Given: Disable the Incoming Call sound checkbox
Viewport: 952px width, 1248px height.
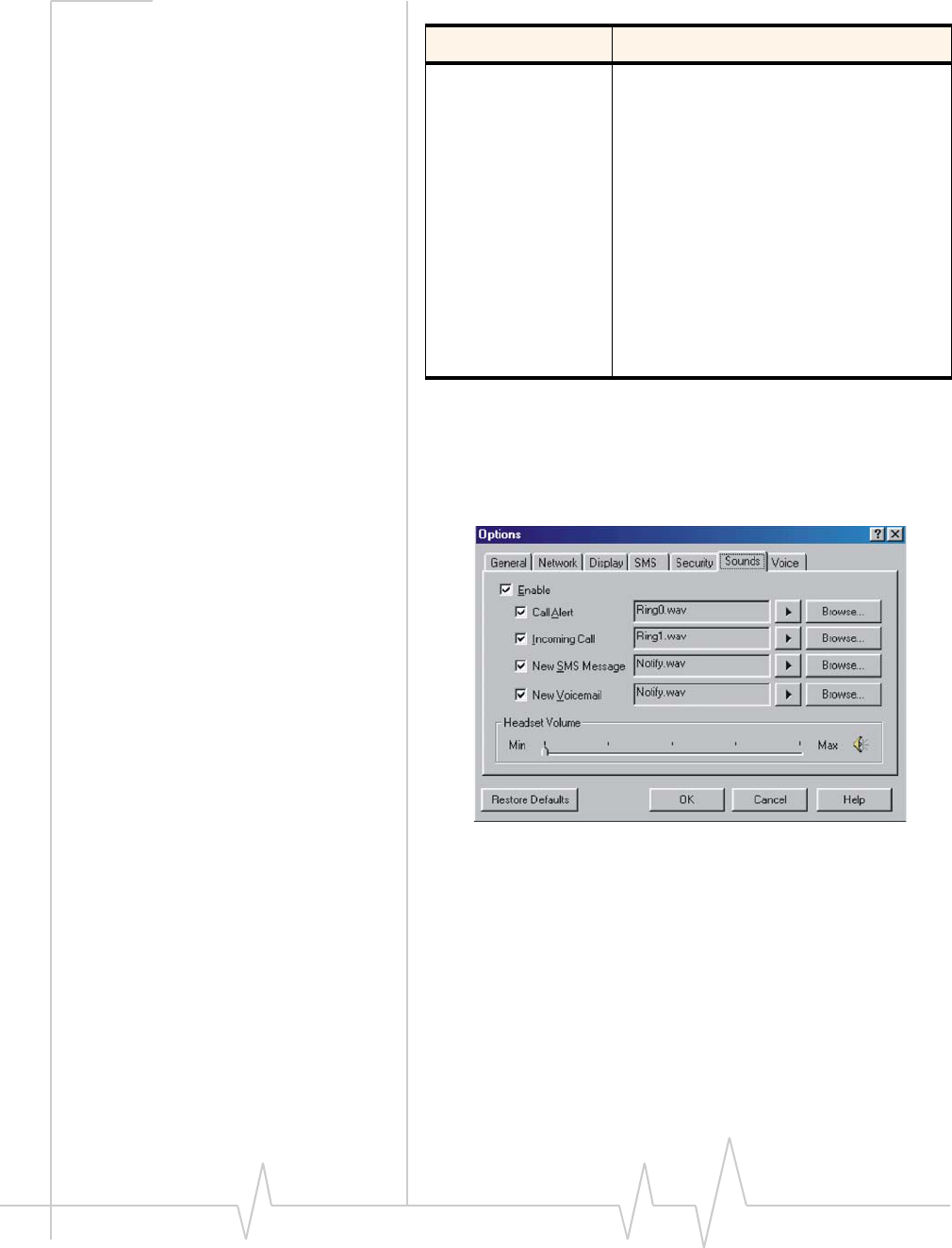Looking at the screenshot, I should (520, 638).
